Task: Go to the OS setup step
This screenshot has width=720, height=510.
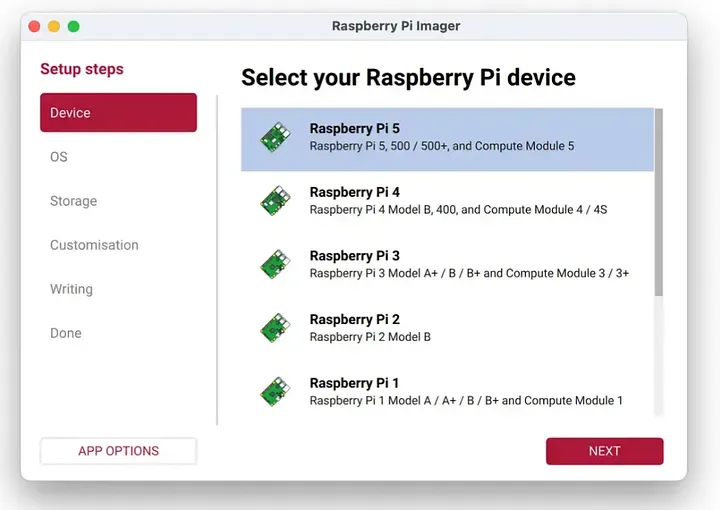Action: tap(59, 157)
